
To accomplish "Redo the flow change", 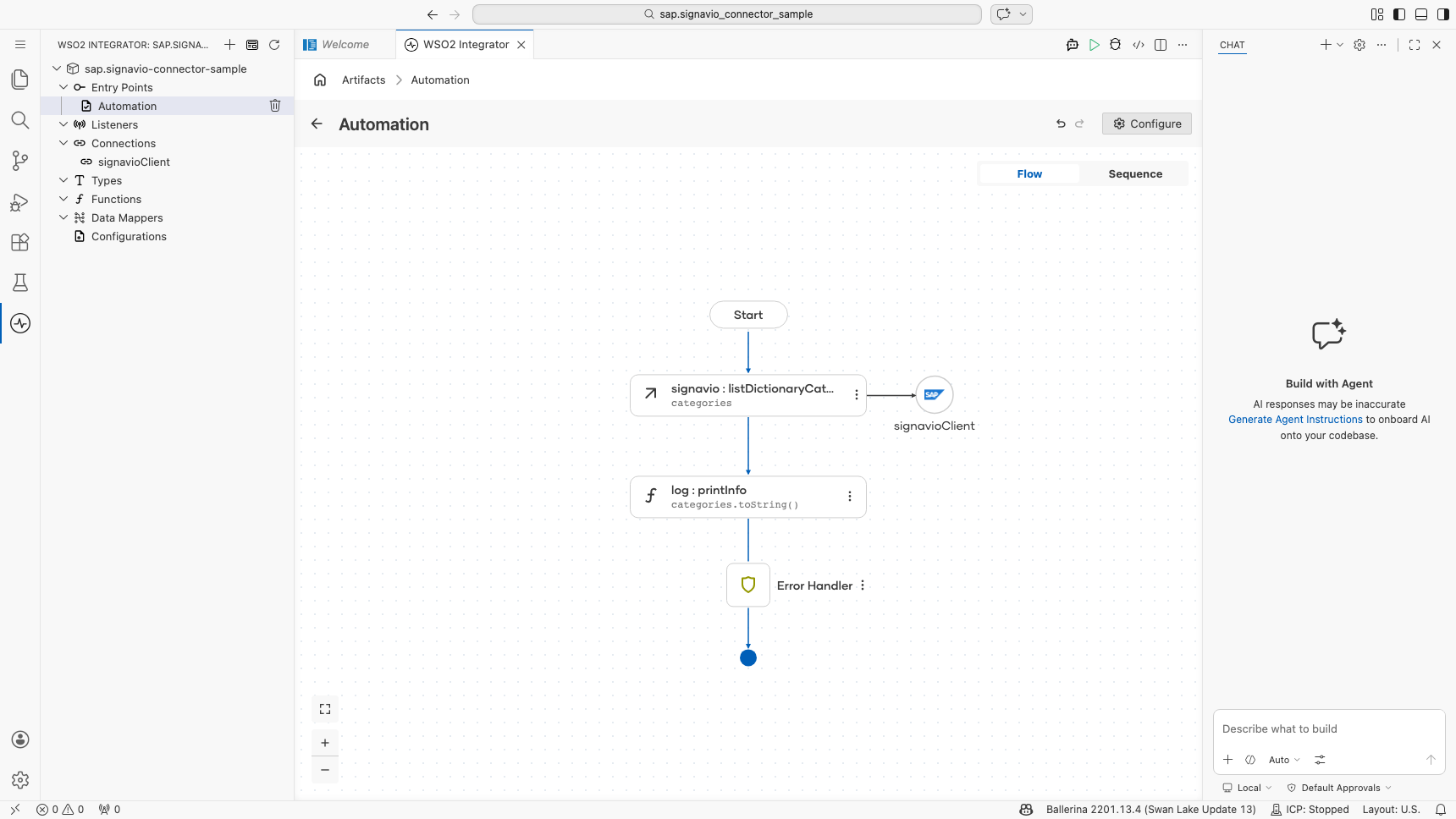I will point(1079,124).
